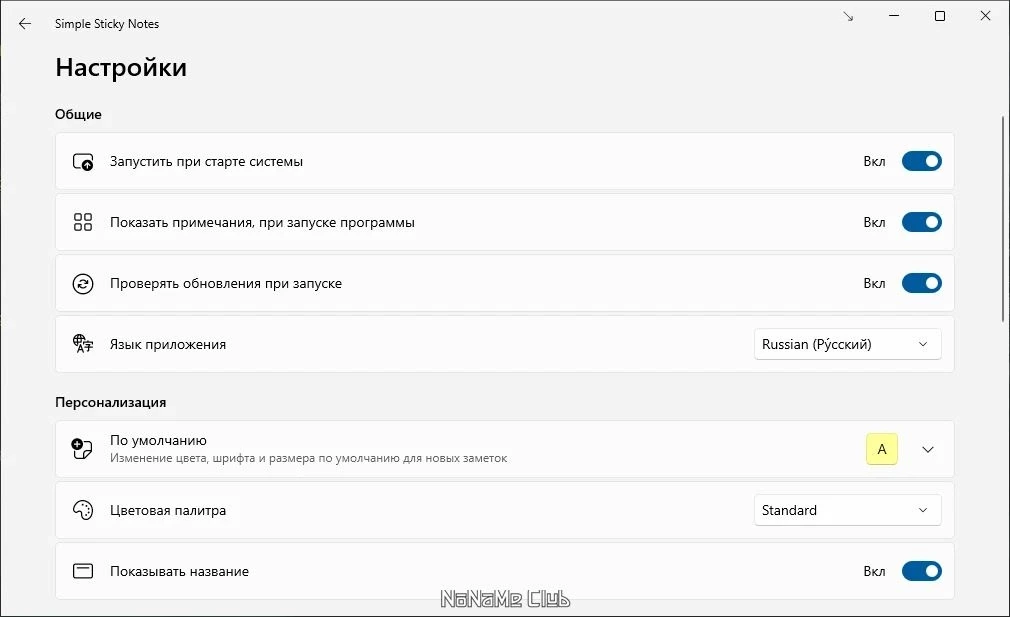Click the Настройки page heading
Image resolution: width=1010 pixels, height=617 pixels.
[x=121, y=68]
